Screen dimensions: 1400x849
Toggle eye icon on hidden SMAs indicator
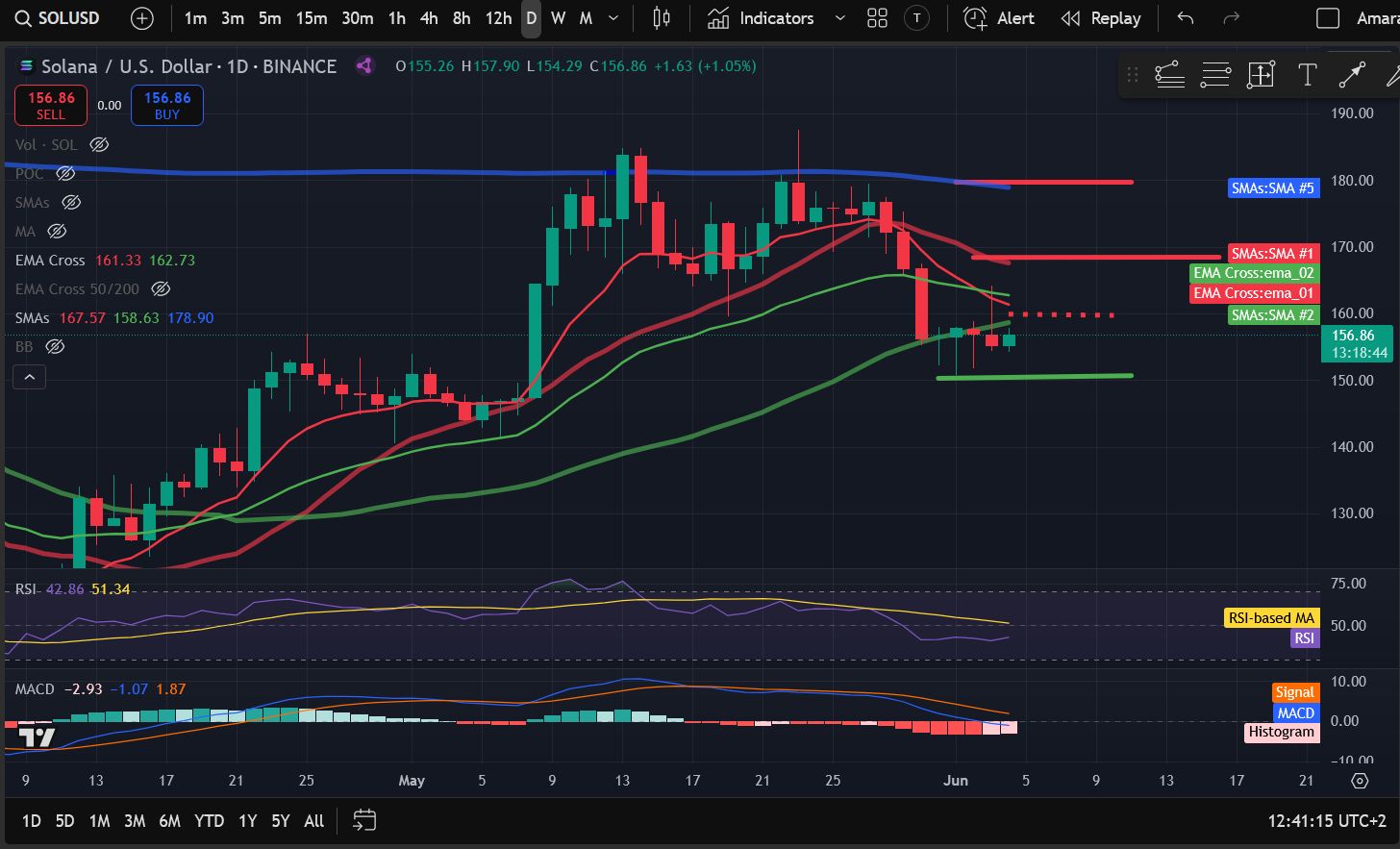[x=71, y=202]
